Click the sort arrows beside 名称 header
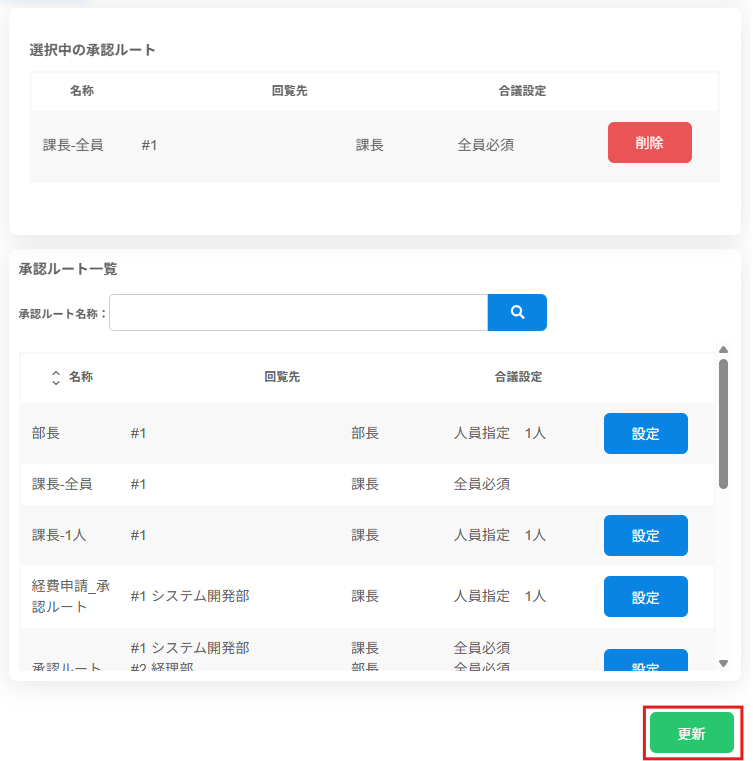 coord(56,378)
